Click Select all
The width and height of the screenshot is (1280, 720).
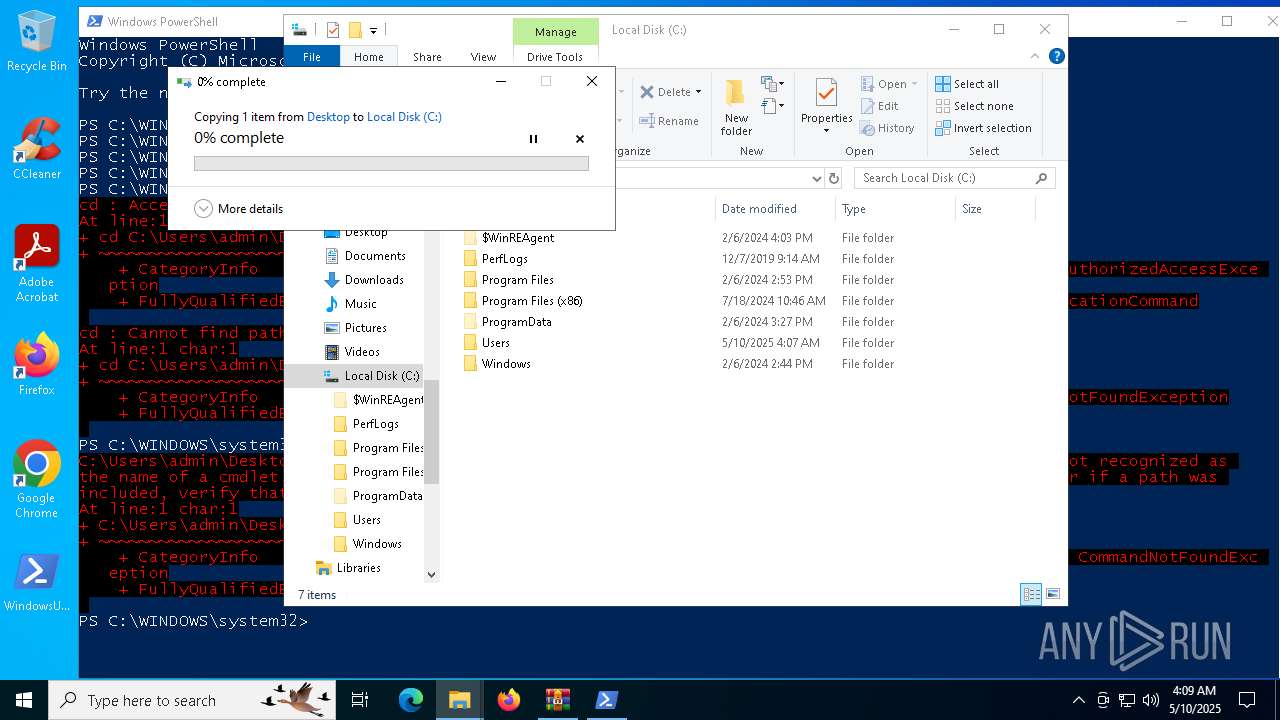pos(967,84)
